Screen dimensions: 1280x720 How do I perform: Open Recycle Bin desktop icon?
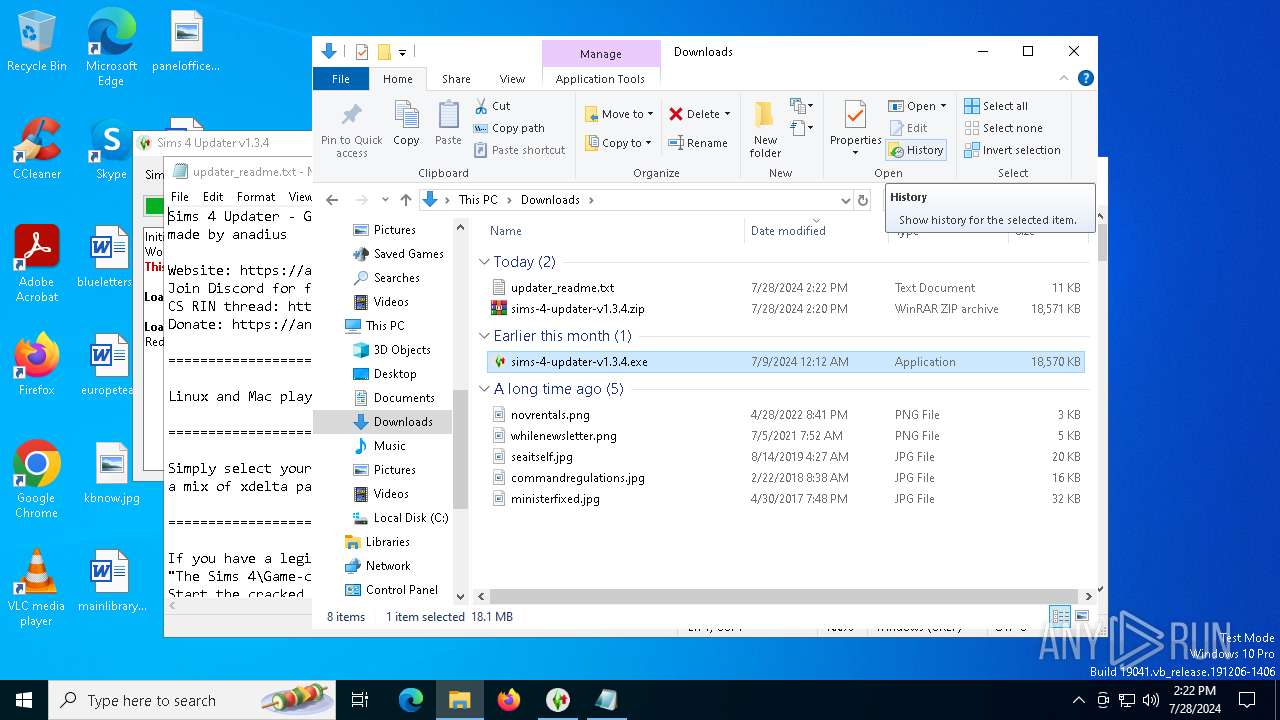pyautogui.click(x=37, y=42)
